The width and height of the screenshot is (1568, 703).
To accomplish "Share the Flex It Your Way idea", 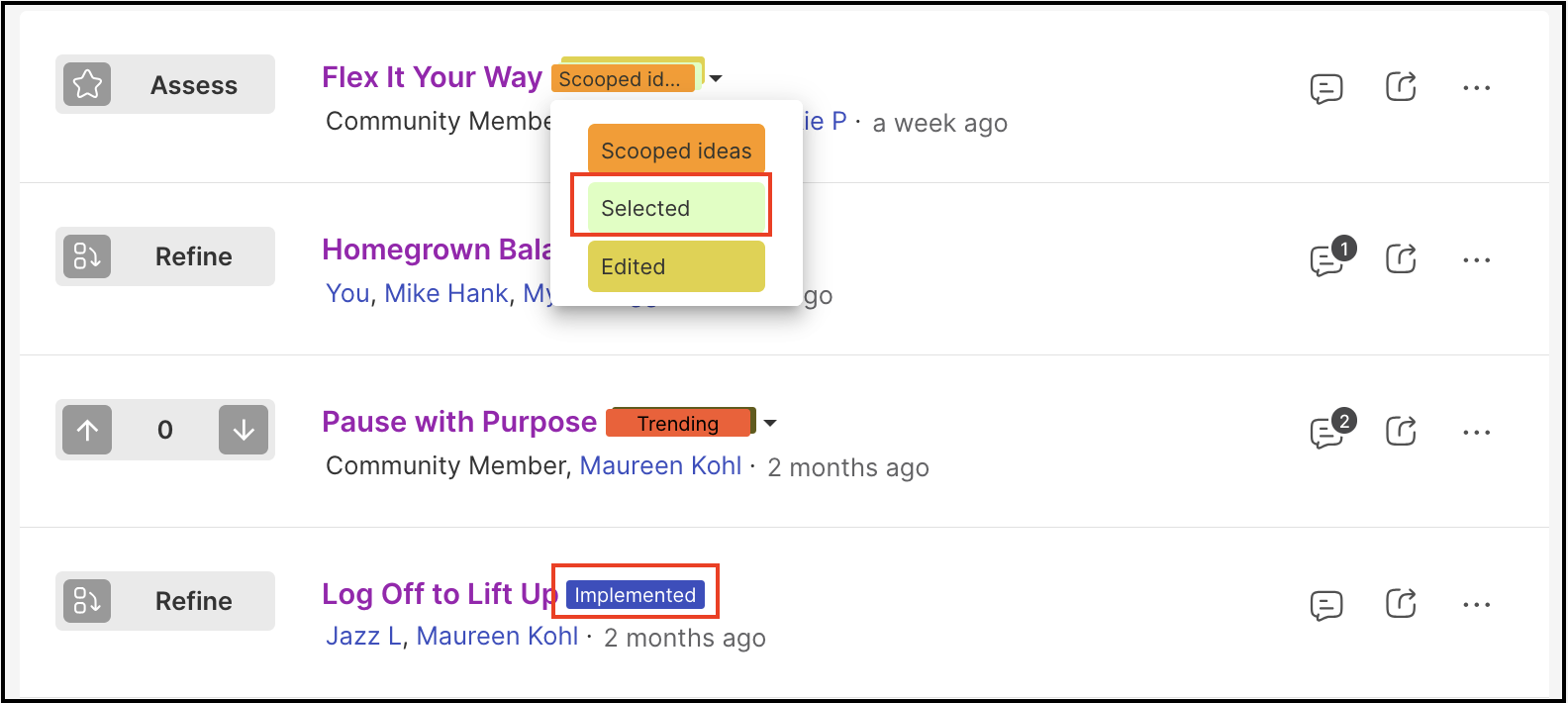I will pos(1400,87).
